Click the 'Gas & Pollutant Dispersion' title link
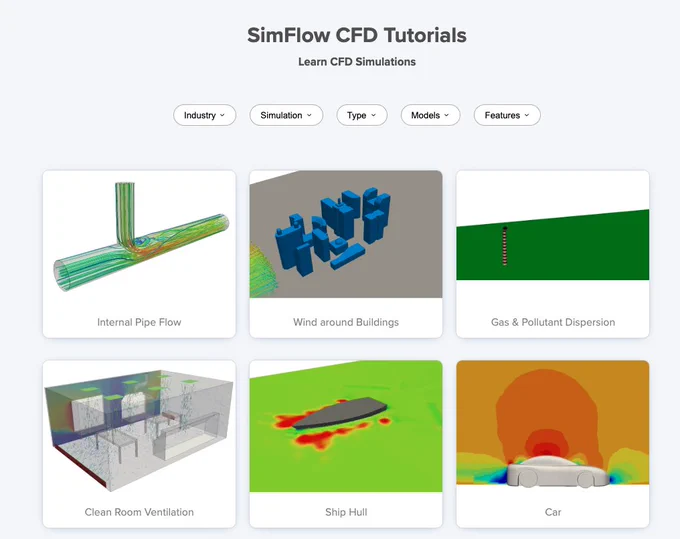Screen dimensions: 680x539 553,322
